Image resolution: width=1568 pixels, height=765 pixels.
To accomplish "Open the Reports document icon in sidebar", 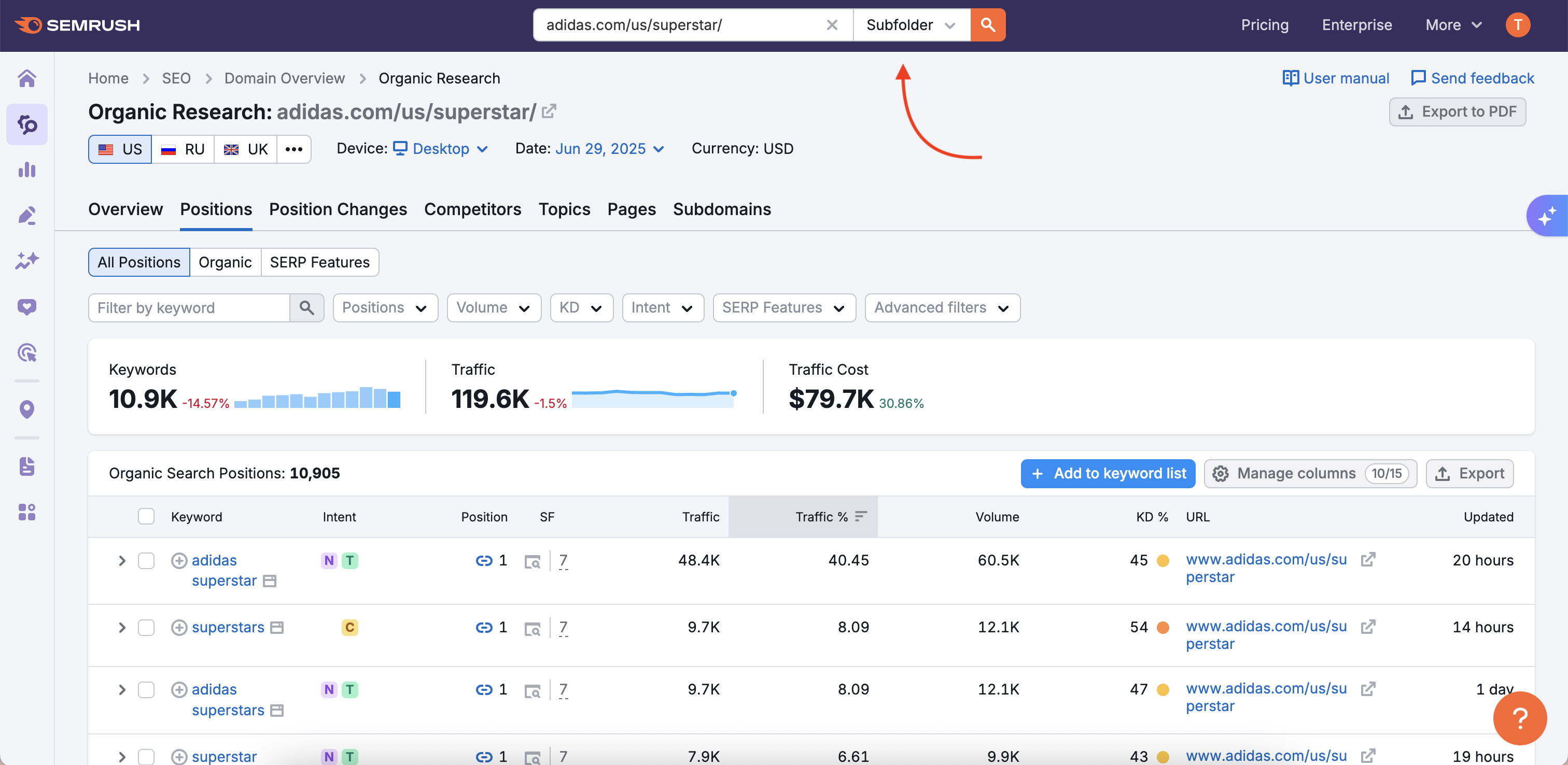I will tap(27, 466).
